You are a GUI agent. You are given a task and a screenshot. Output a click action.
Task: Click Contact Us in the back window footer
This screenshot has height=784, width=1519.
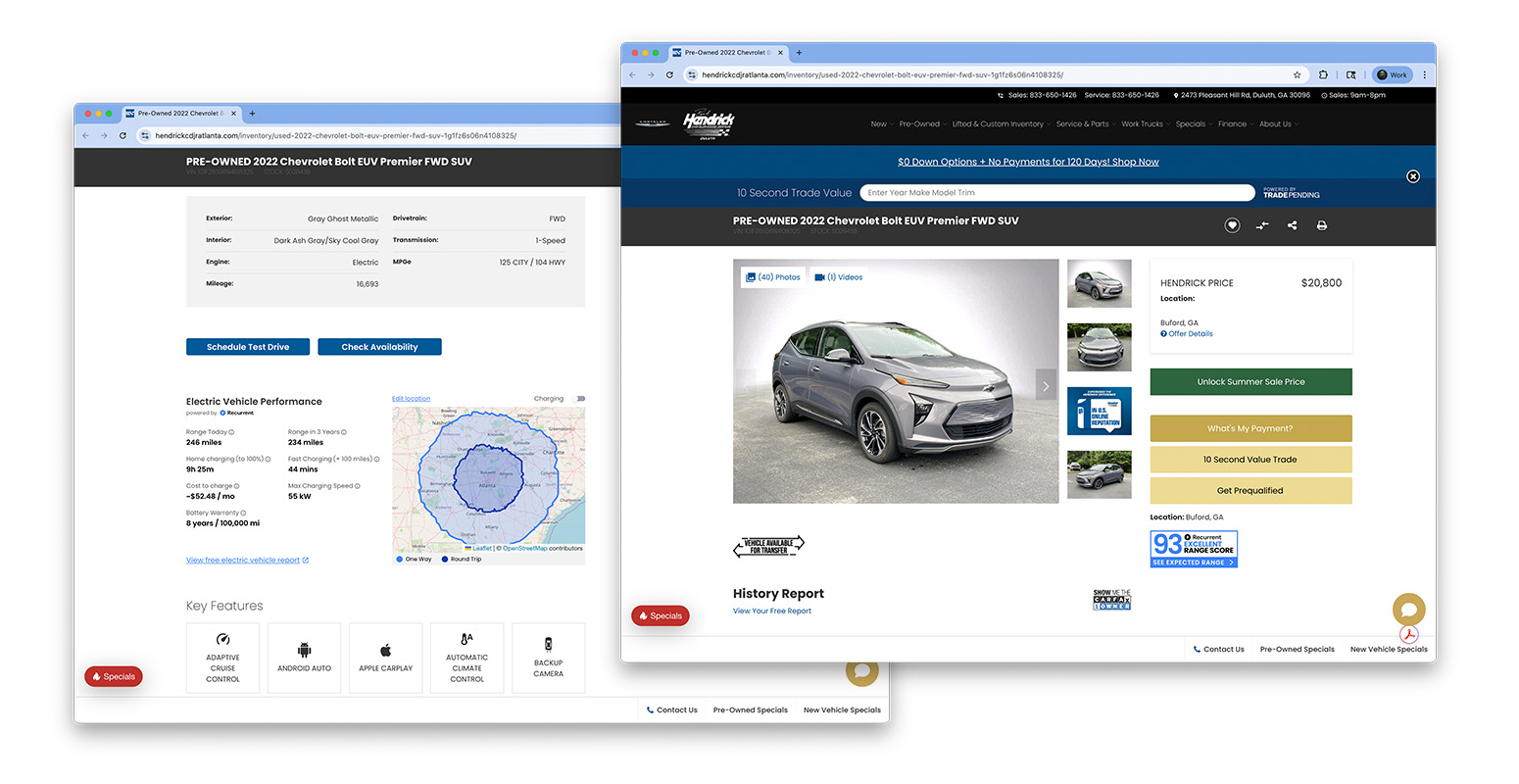[671, 710]
